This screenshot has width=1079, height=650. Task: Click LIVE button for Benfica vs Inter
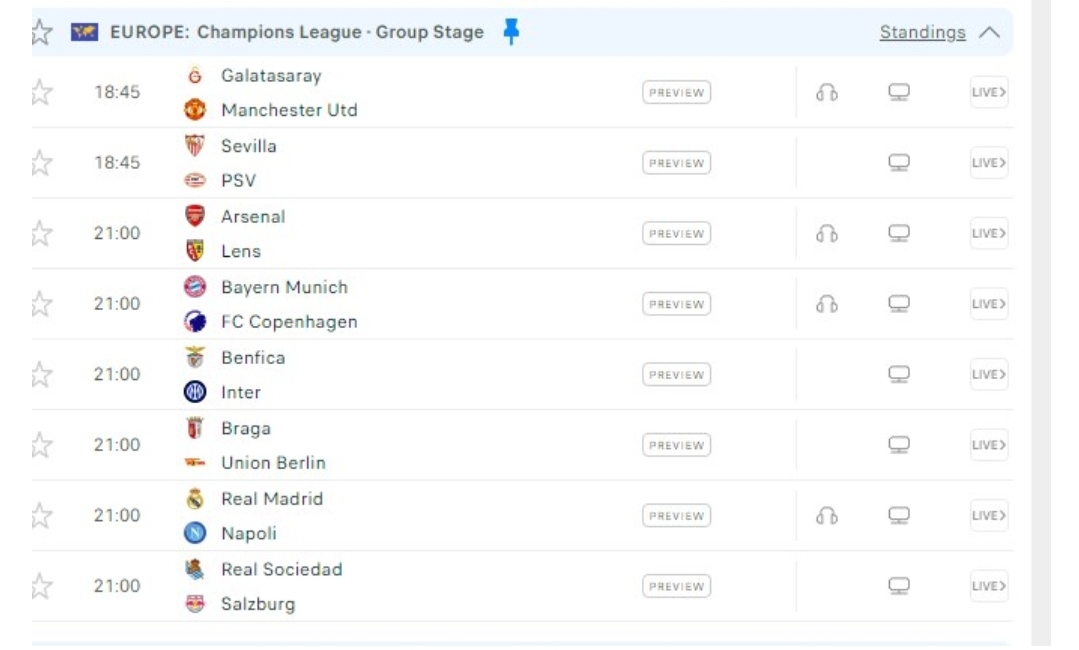pos(988,375)
